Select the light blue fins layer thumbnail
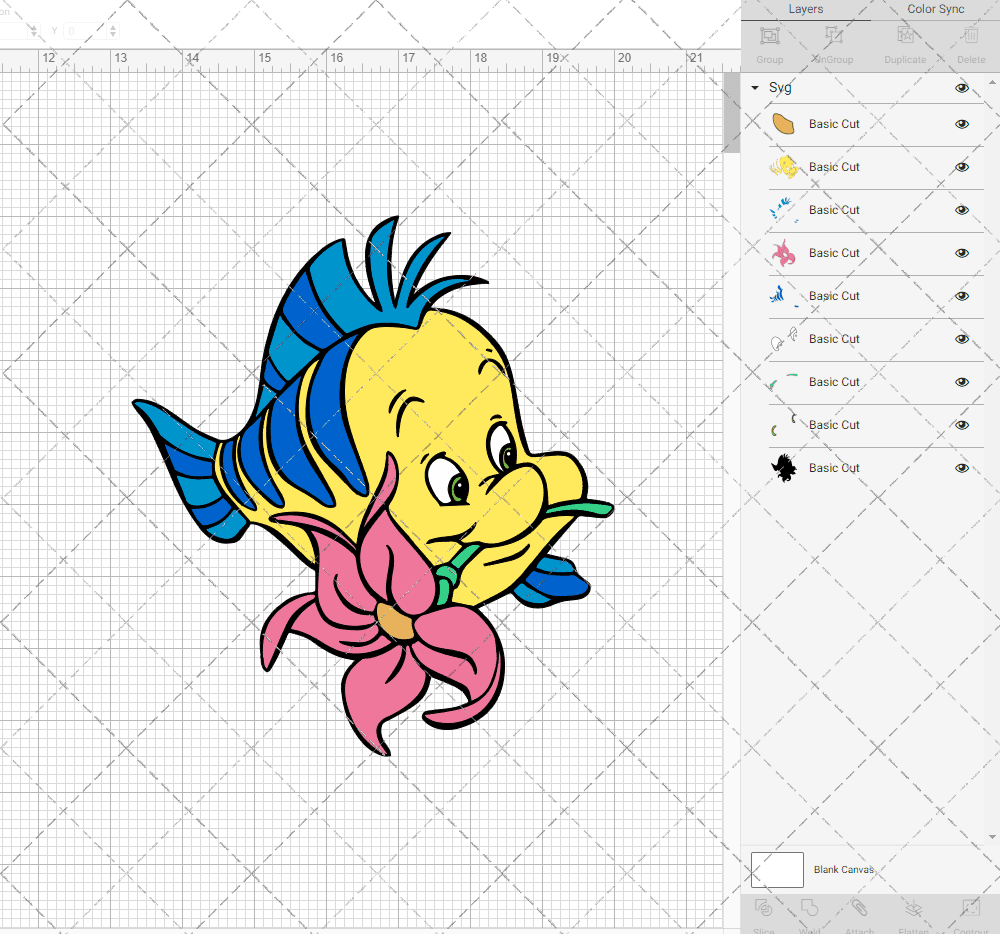 coord(784,210)
